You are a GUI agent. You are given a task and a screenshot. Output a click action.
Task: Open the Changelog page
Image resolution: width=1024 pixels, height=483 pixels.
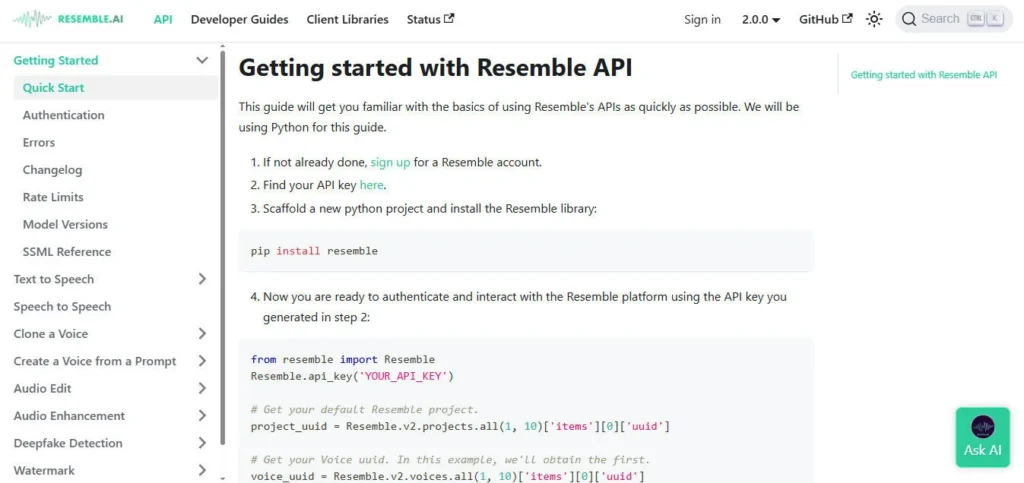(x=52, y=170)
